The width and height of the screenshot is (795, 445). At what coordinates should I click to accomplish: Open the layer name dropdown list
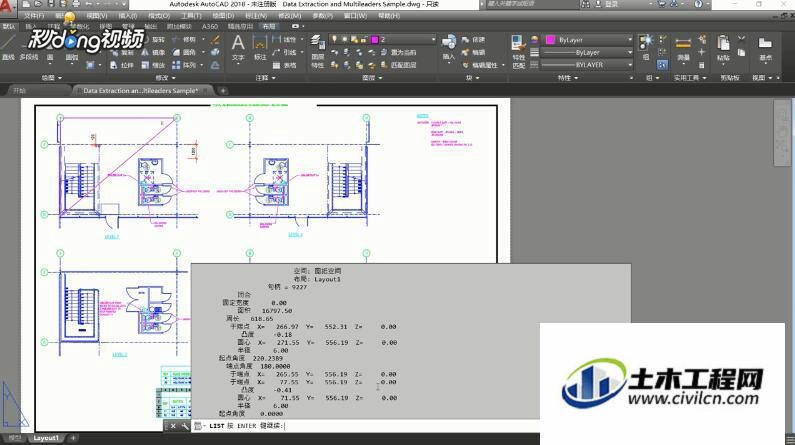click(433, 39)
